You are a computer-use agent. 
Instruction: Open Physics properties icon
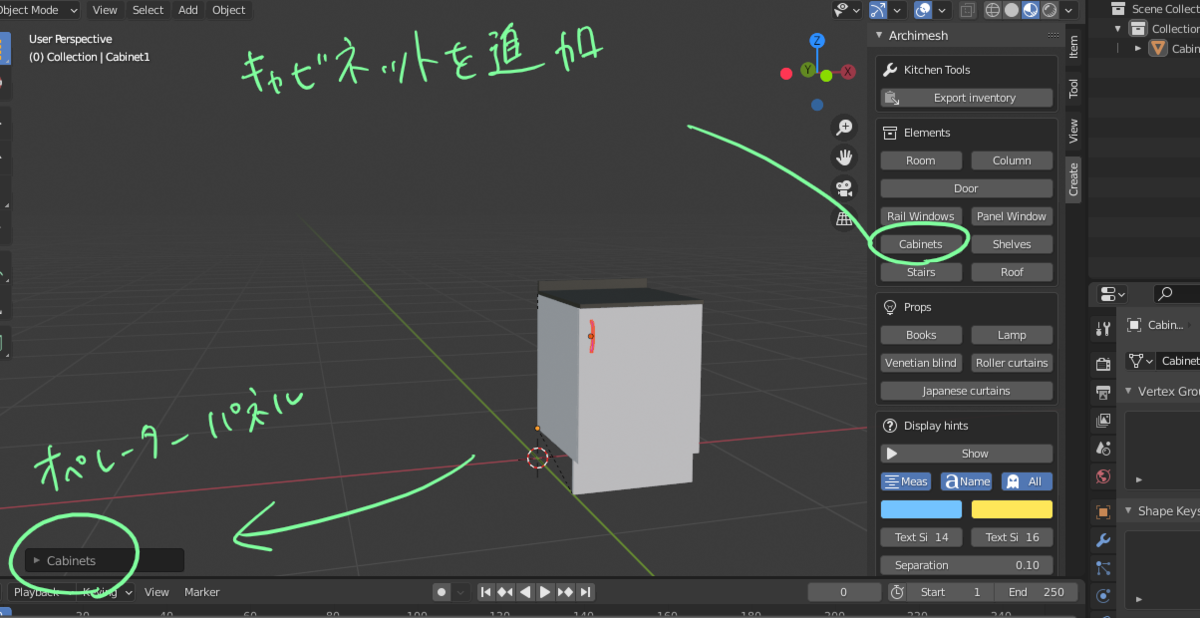(1103, 596)
